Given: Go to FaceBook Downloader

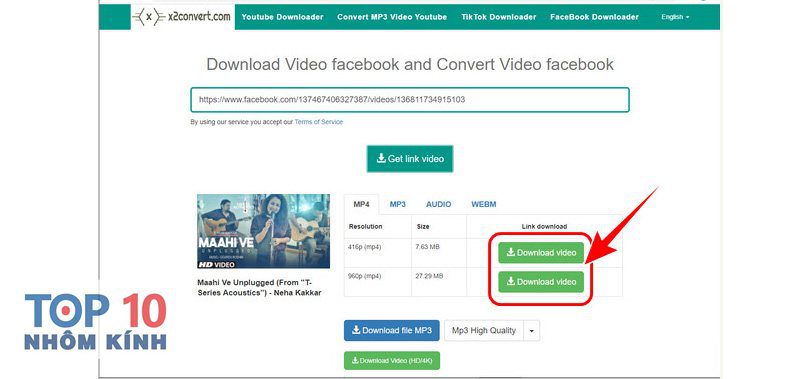Looking at the screenshot, I should [x=594, y=17].
